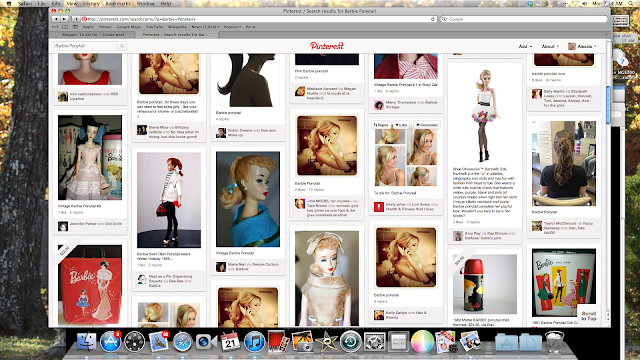Image resolution: width=640 pixels, height=360 pixels.
Task: Open System Preferences gear in dock
Action: (374, 342)
